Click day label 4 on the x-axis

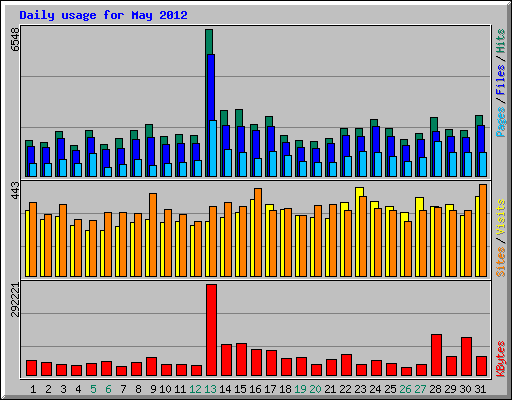[78, 389]
